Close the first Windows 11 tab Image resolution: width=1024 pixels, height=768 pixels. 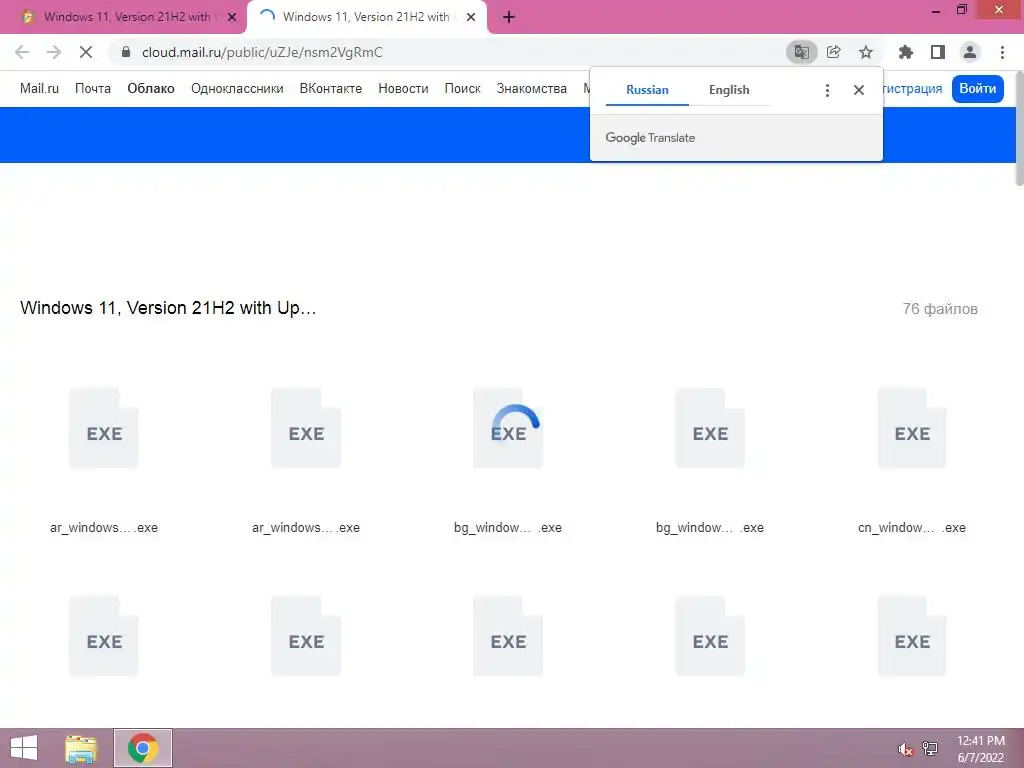click(232, 18)
